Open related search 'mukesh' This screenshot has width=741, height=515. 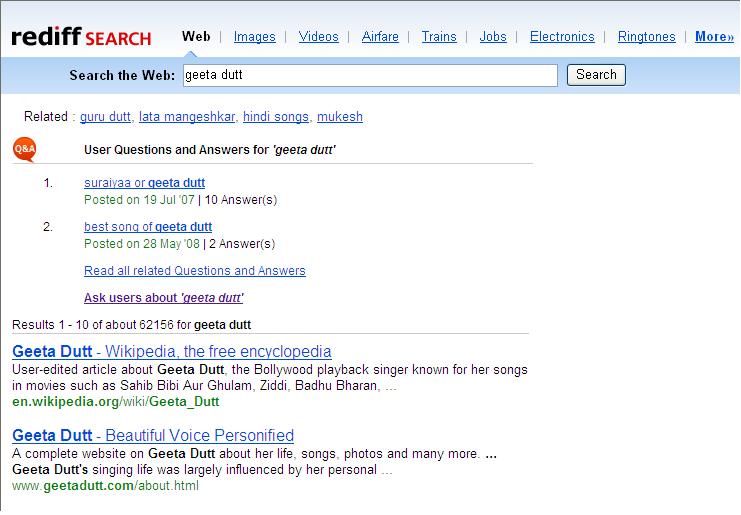click(x=340, y=116)
